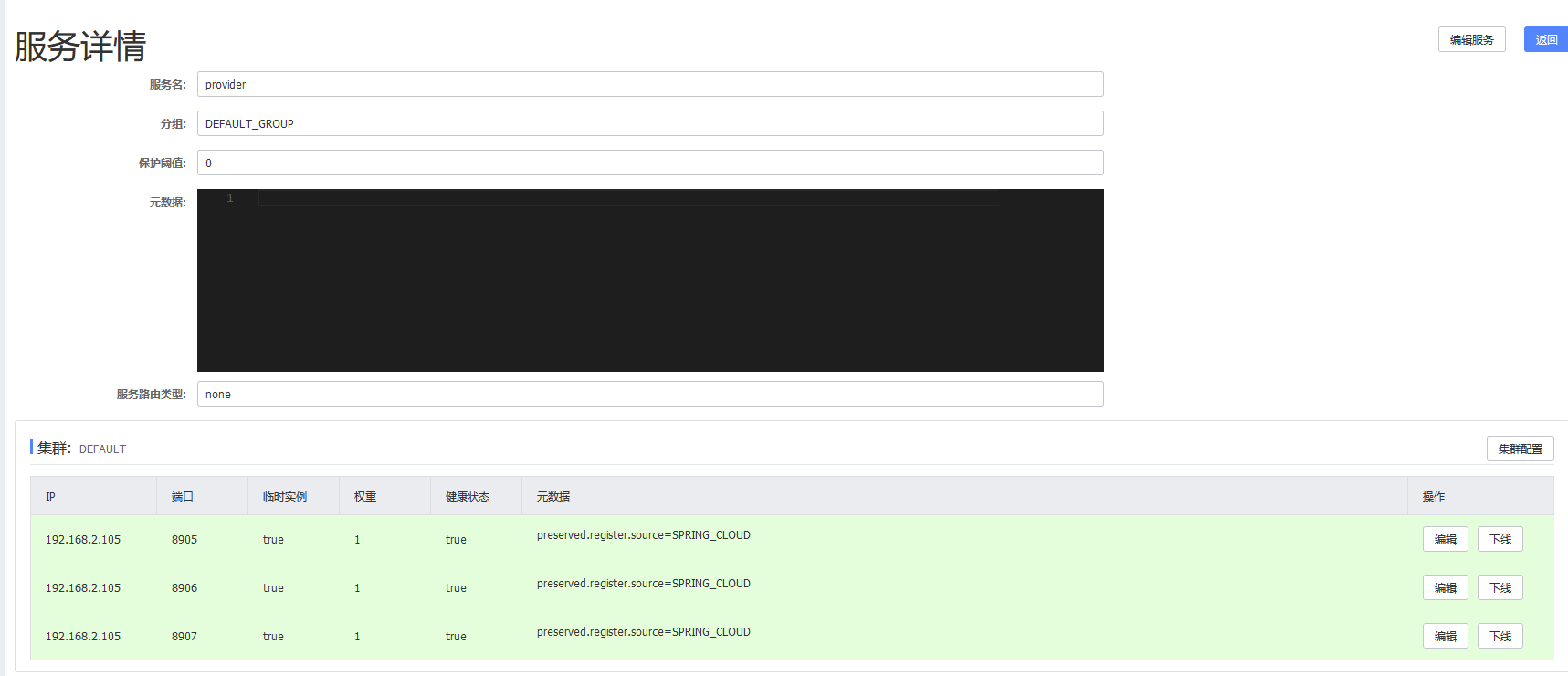The image size is (1568, 676).
Task: Click the 临时实例 column header
Action: (285, 496)
